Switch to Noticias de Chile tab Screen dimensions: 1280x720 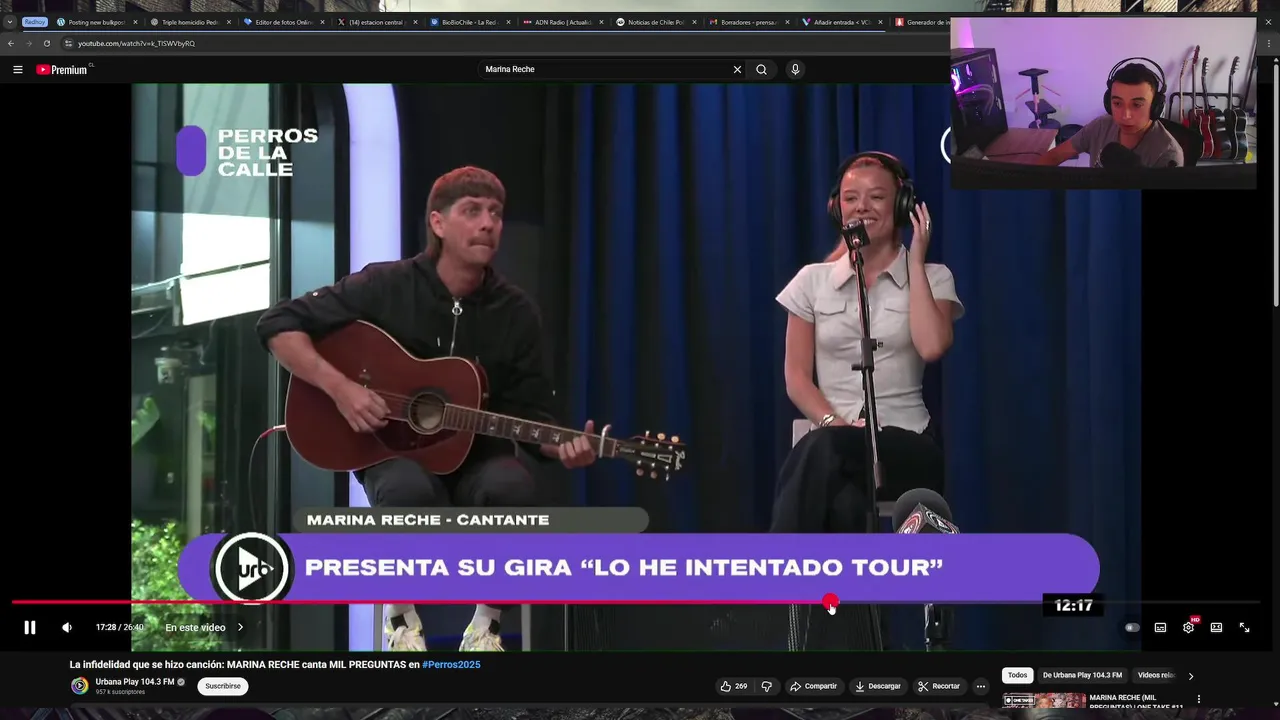[x=656, y=22]
